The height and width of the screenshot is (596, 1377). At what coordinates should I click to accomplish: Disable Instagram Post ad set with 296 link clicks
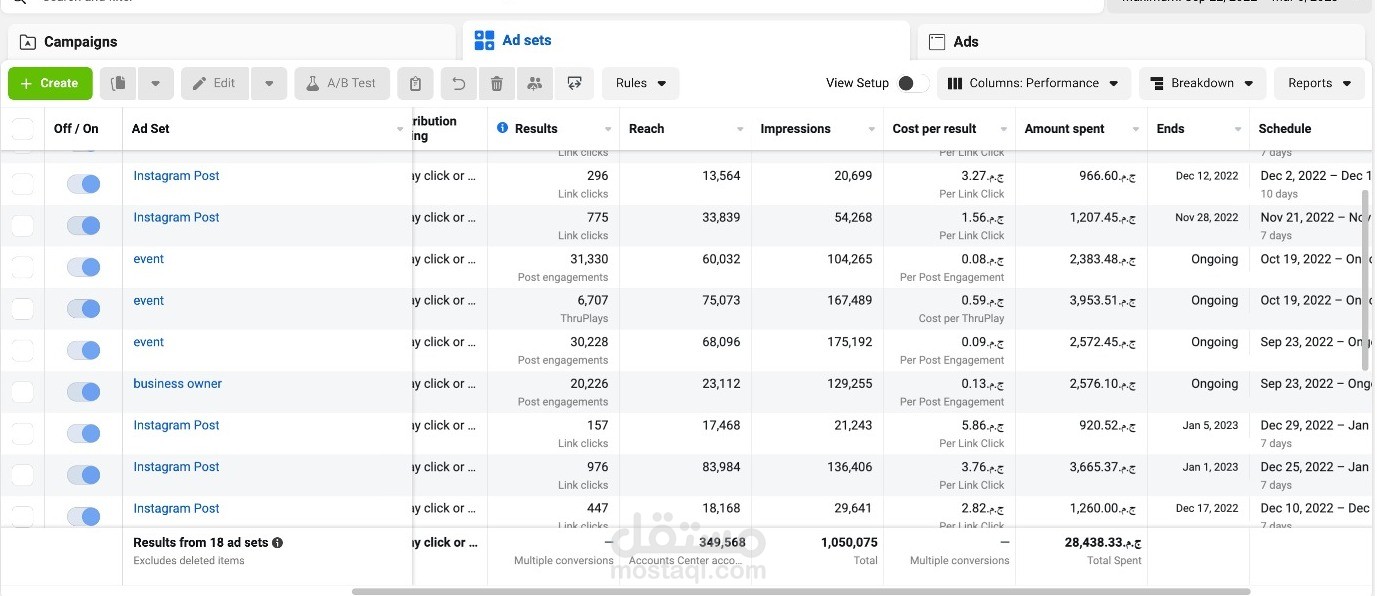[83, 184]
